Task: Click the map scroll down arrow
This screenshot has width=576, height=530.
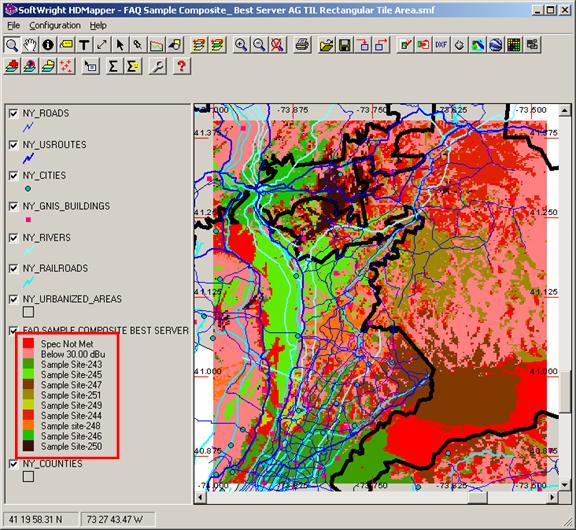Action: click(565, 486)
